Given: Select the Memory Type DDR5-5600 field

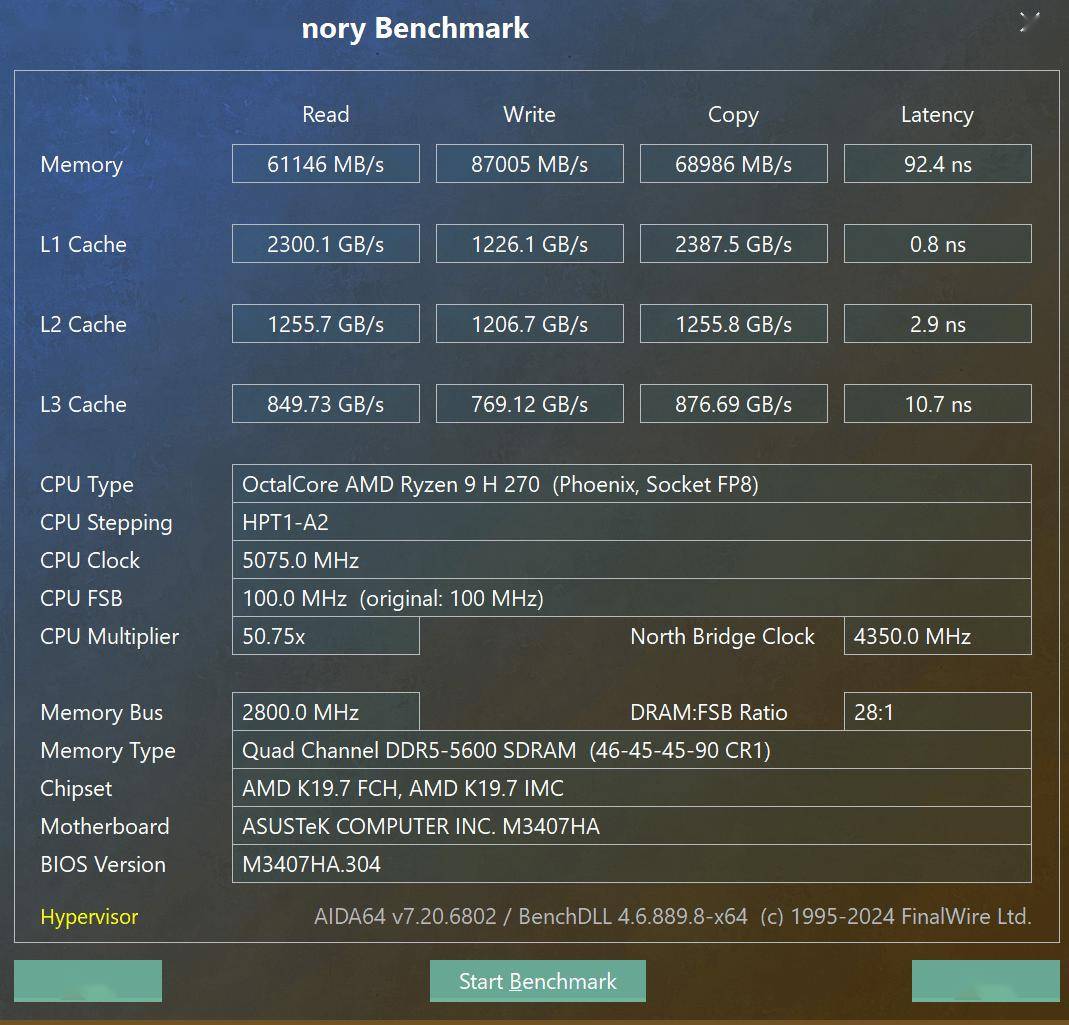Looking at the screenshot, I should (x=631, y=750).
